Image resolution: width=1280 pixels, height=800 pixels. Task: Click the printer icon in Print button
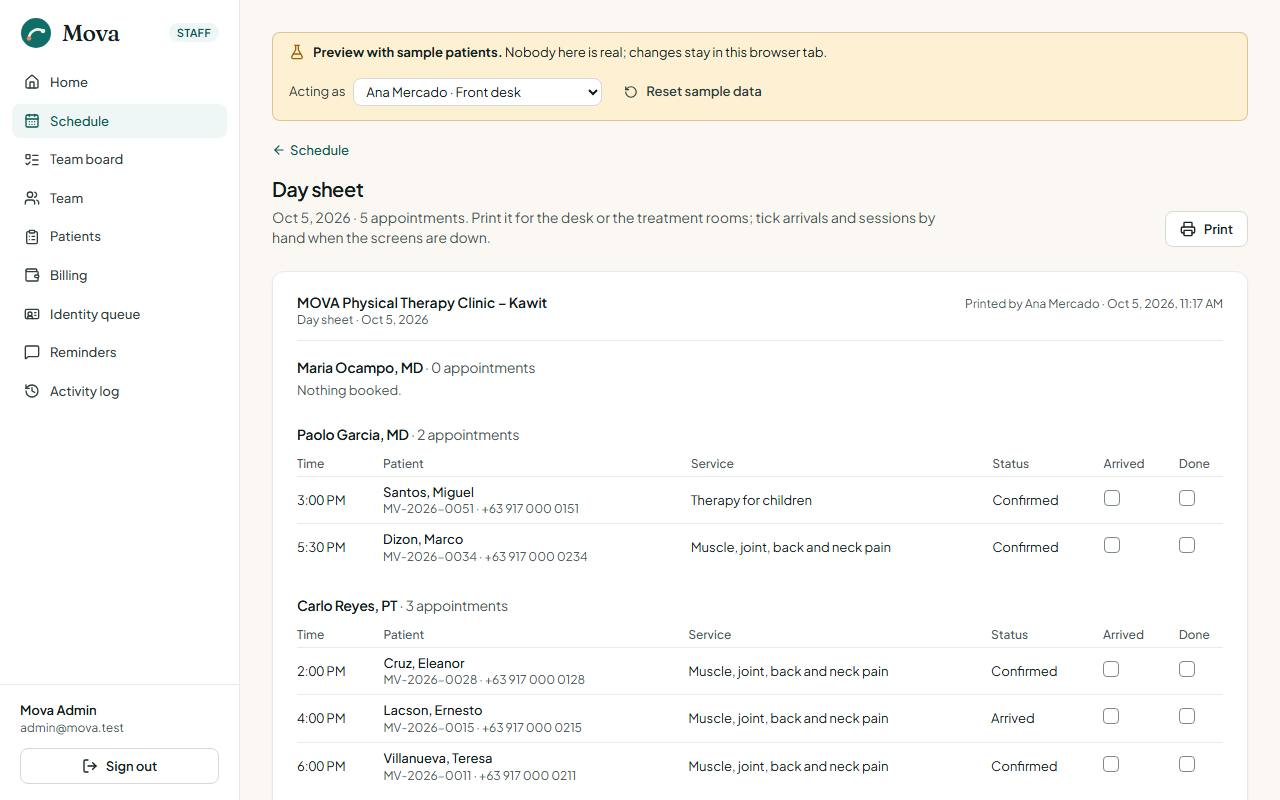(1188, 229)
